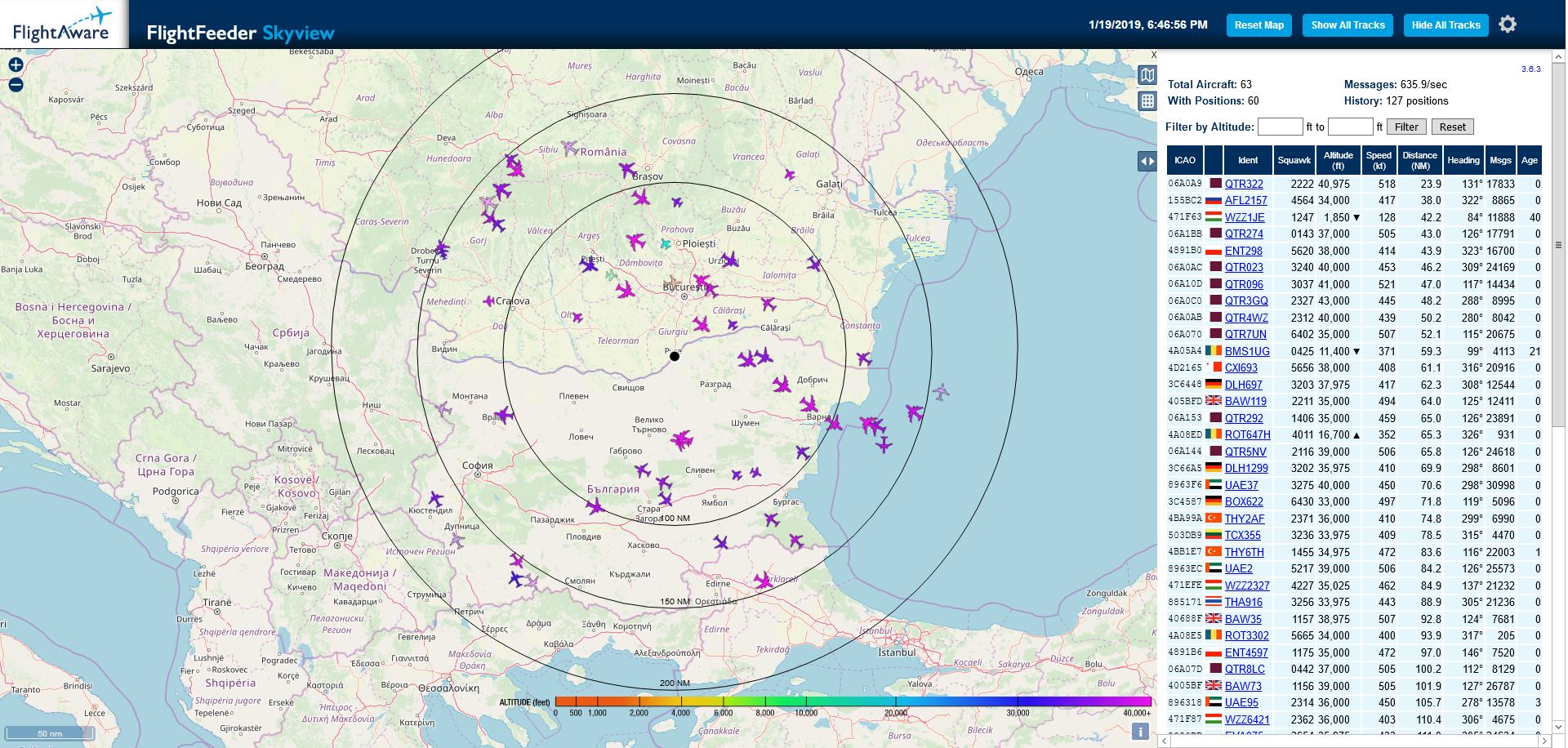
Task: Zoom in on the map
Action: point(16,65)
